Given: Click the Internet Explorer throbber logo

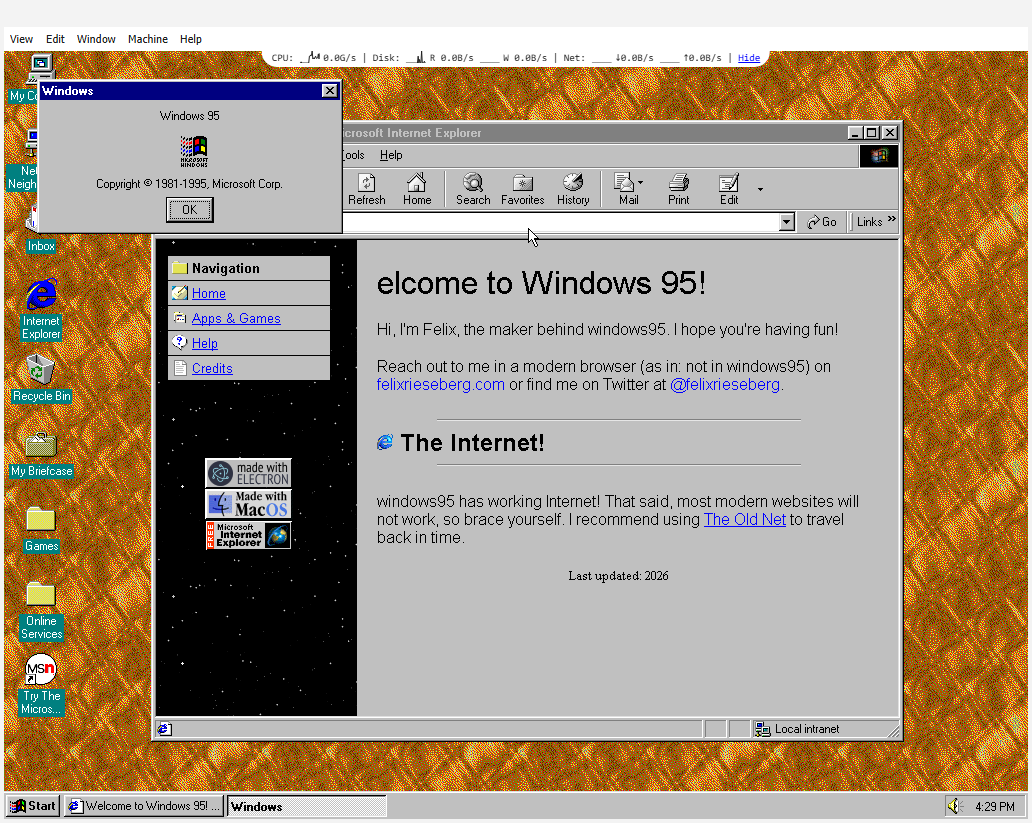Looking at the screenshot, I should point(879,156).
